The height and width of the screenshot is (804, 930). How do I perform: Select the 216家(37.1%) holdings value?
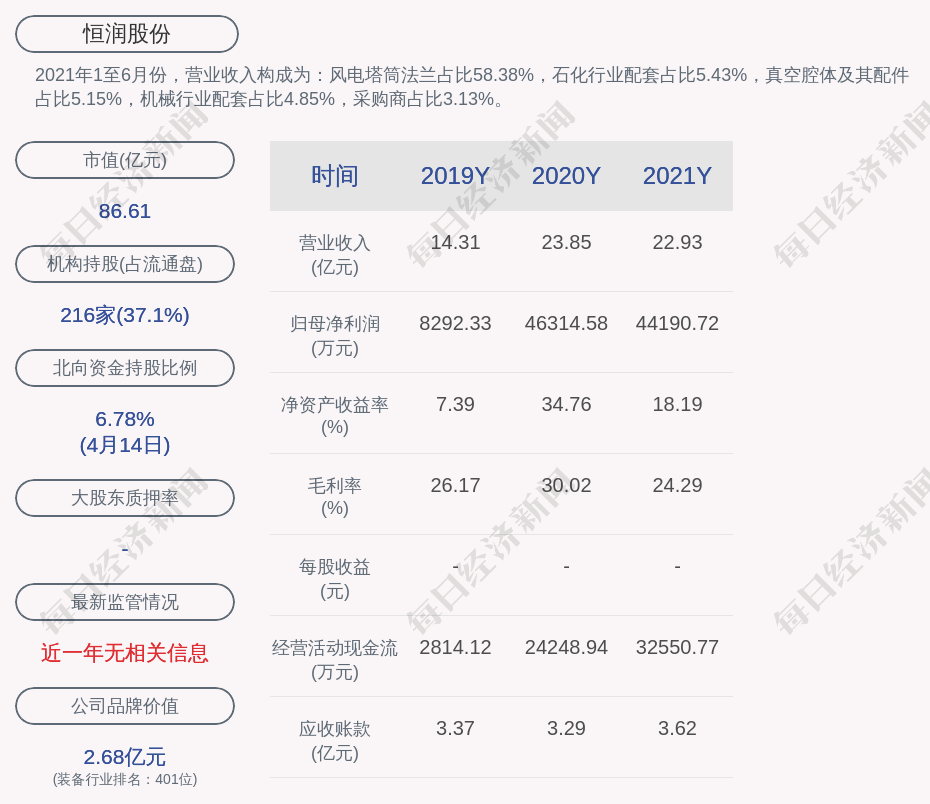click(x=125, y=315)
